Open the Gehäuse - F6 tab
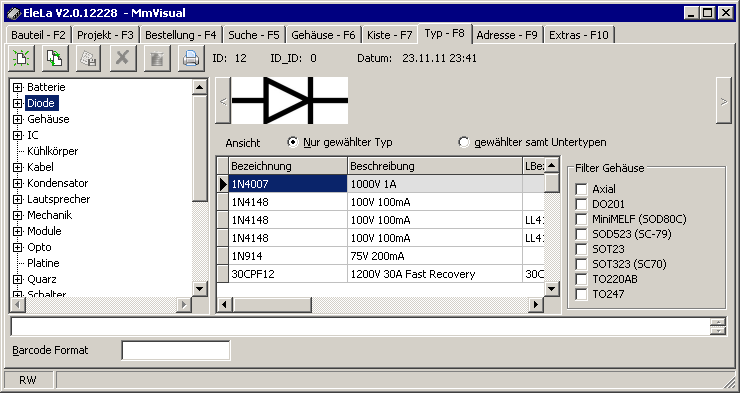This screenshot has height=393, width=740. [x=323, y=35]
